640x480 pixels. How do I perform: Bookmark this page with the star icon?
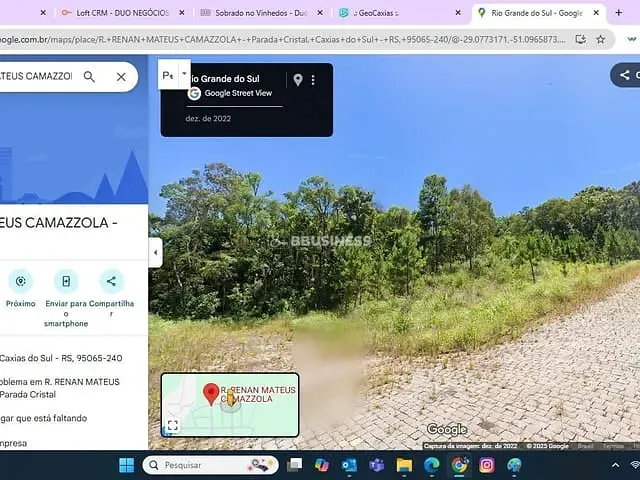click(x=600, y=39)
